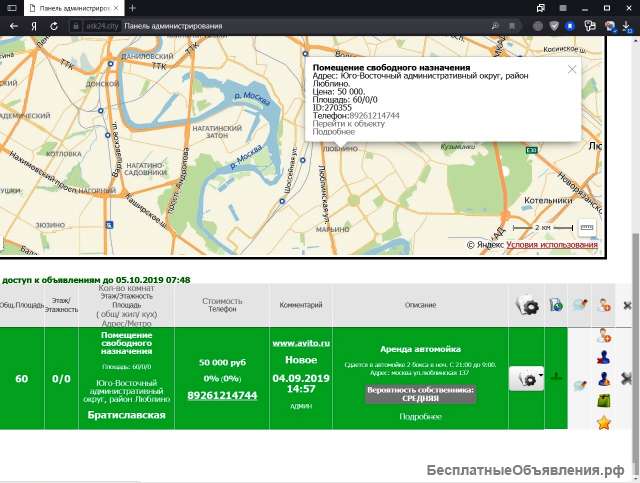Click the 'Котельники' label on map
640x483 pixels.
(548, 200)
